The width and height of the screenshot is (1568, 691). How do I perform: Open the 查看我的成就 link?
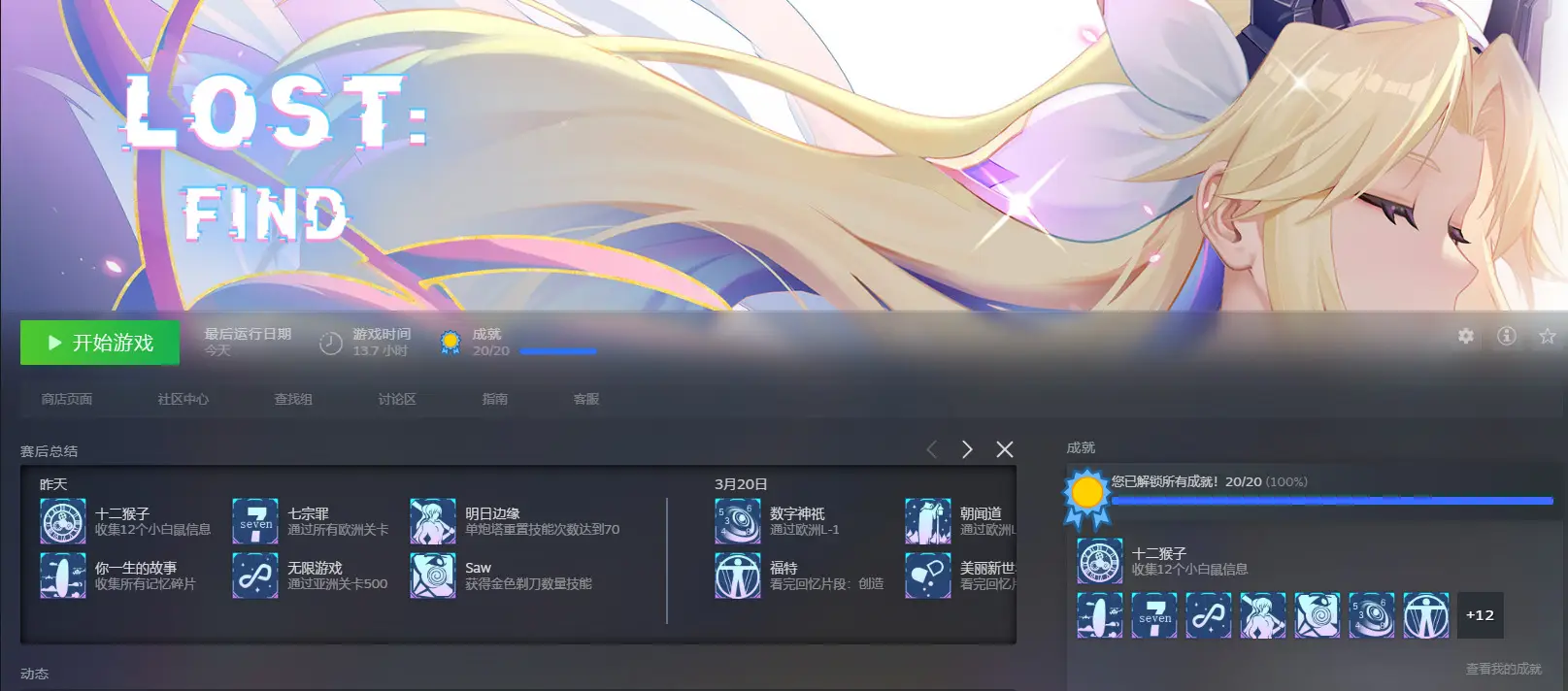[x=1504, y=669]
